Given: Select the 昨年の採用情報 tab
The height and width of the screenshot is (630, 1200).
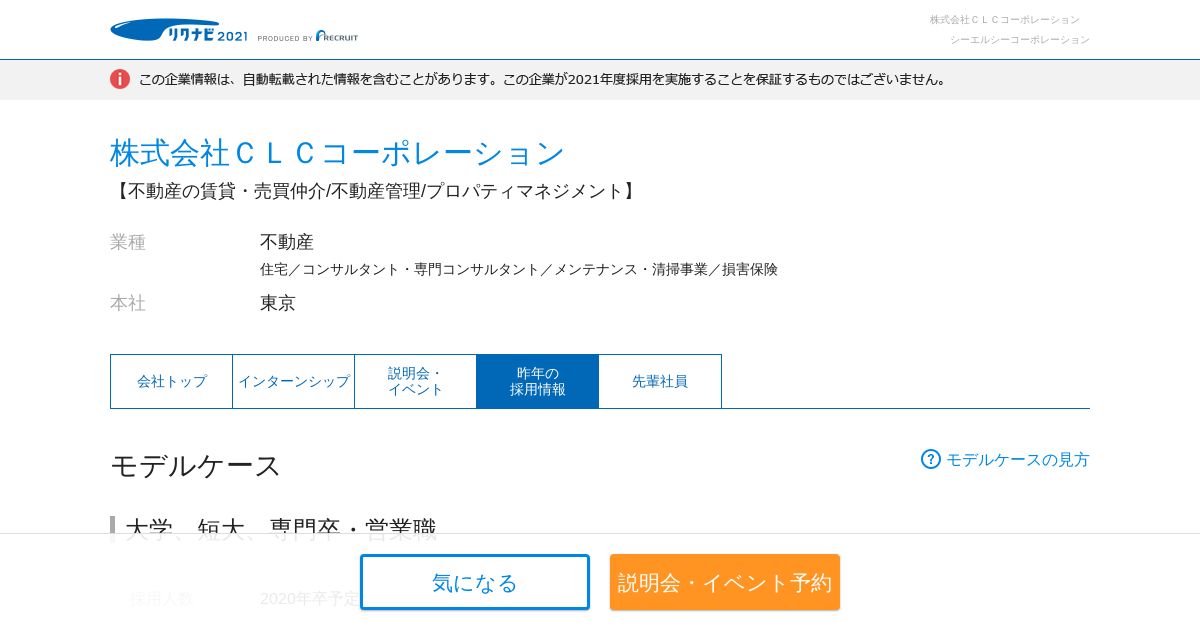Looking at the screenshot, I should tap(538, 381).
